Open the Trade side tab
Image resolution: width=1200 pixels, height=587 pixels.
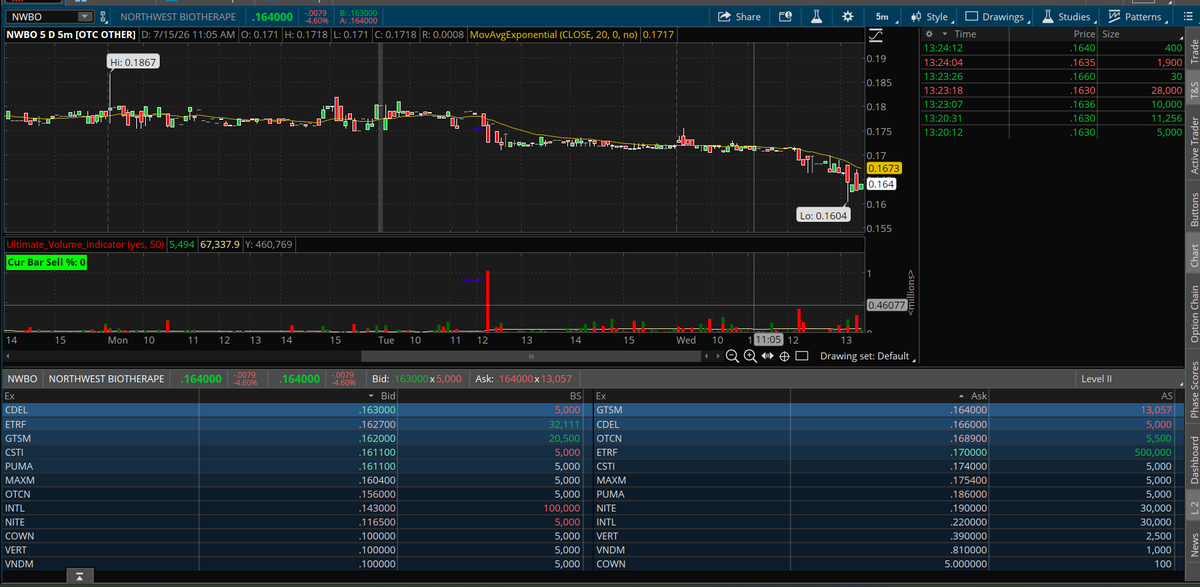click(1193, 51)
